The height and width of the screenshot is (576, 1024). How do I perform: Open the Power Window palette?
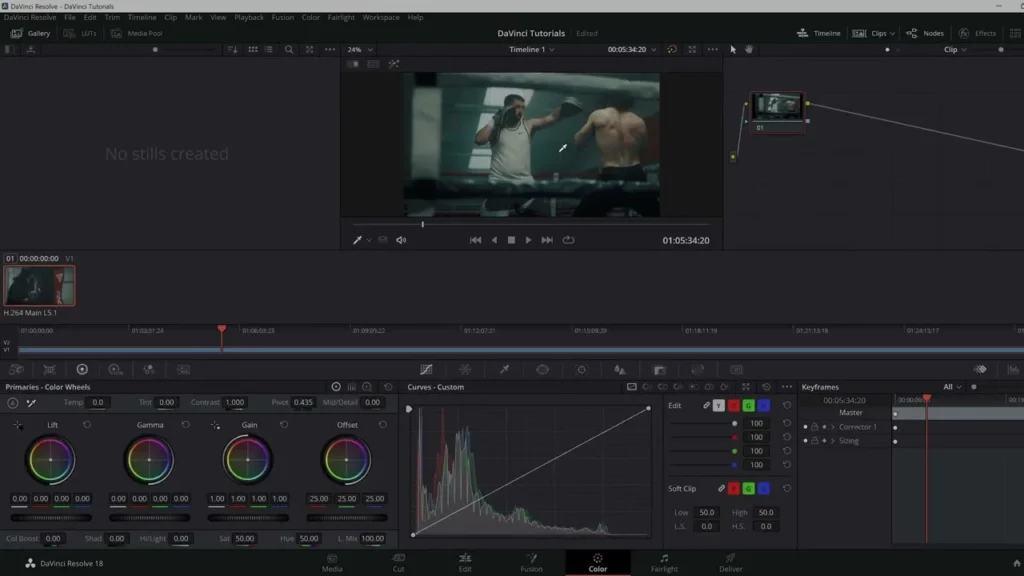543,370
